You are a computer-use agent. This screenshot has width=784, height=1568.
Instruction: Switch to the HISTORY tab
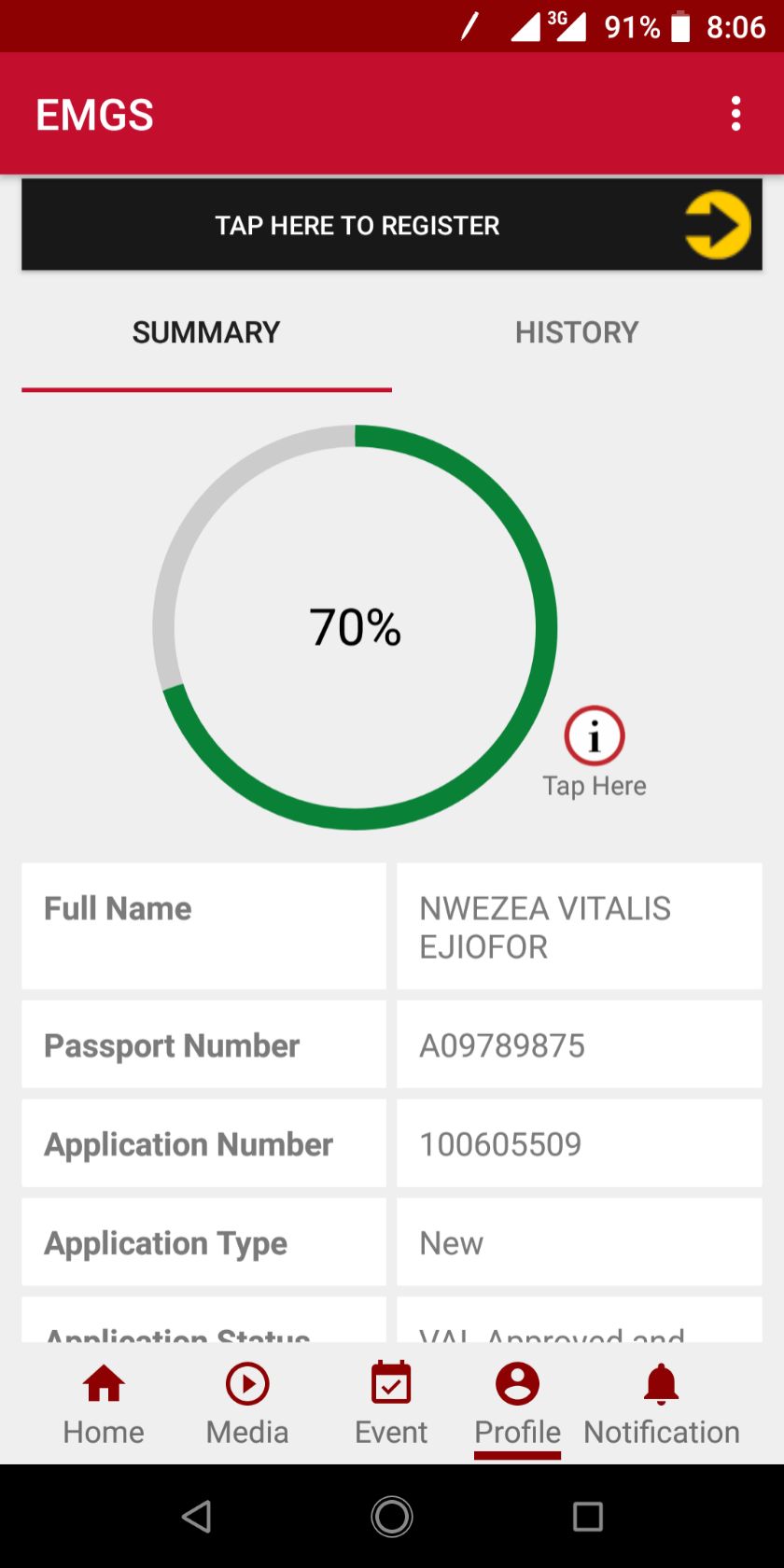click(577, 333)
